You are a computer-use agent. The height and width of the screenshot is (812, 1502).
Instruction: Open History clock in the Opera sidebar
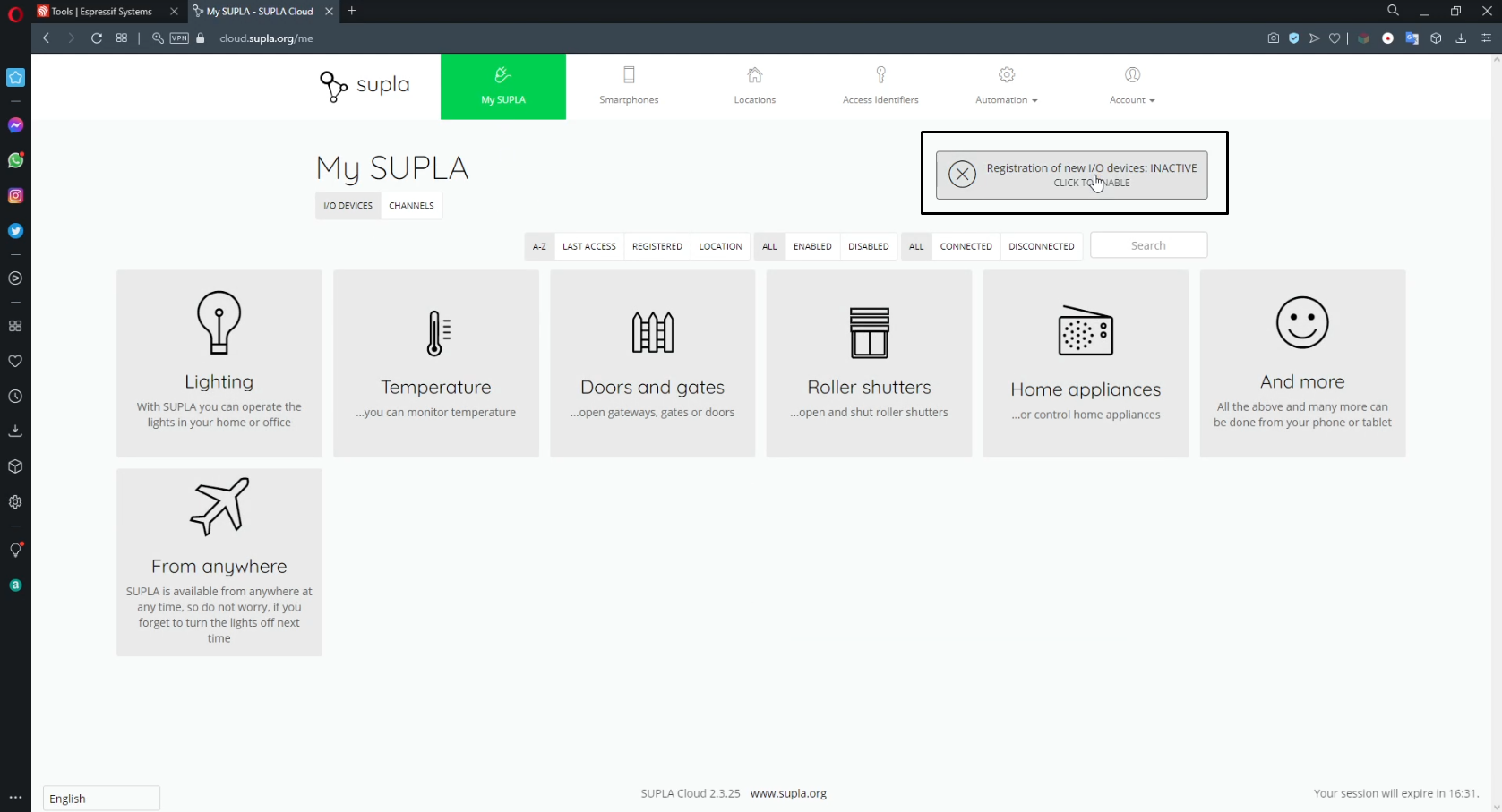(15, 397)
